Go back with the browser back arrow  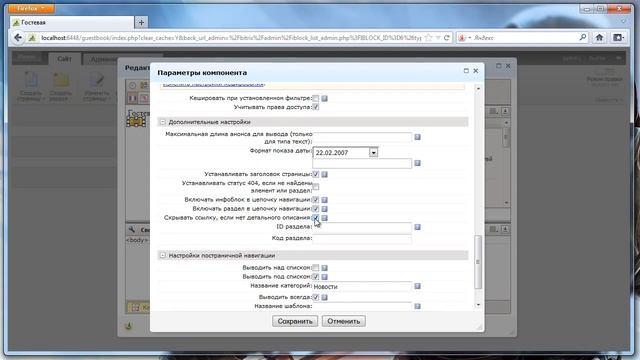point(18,38)
